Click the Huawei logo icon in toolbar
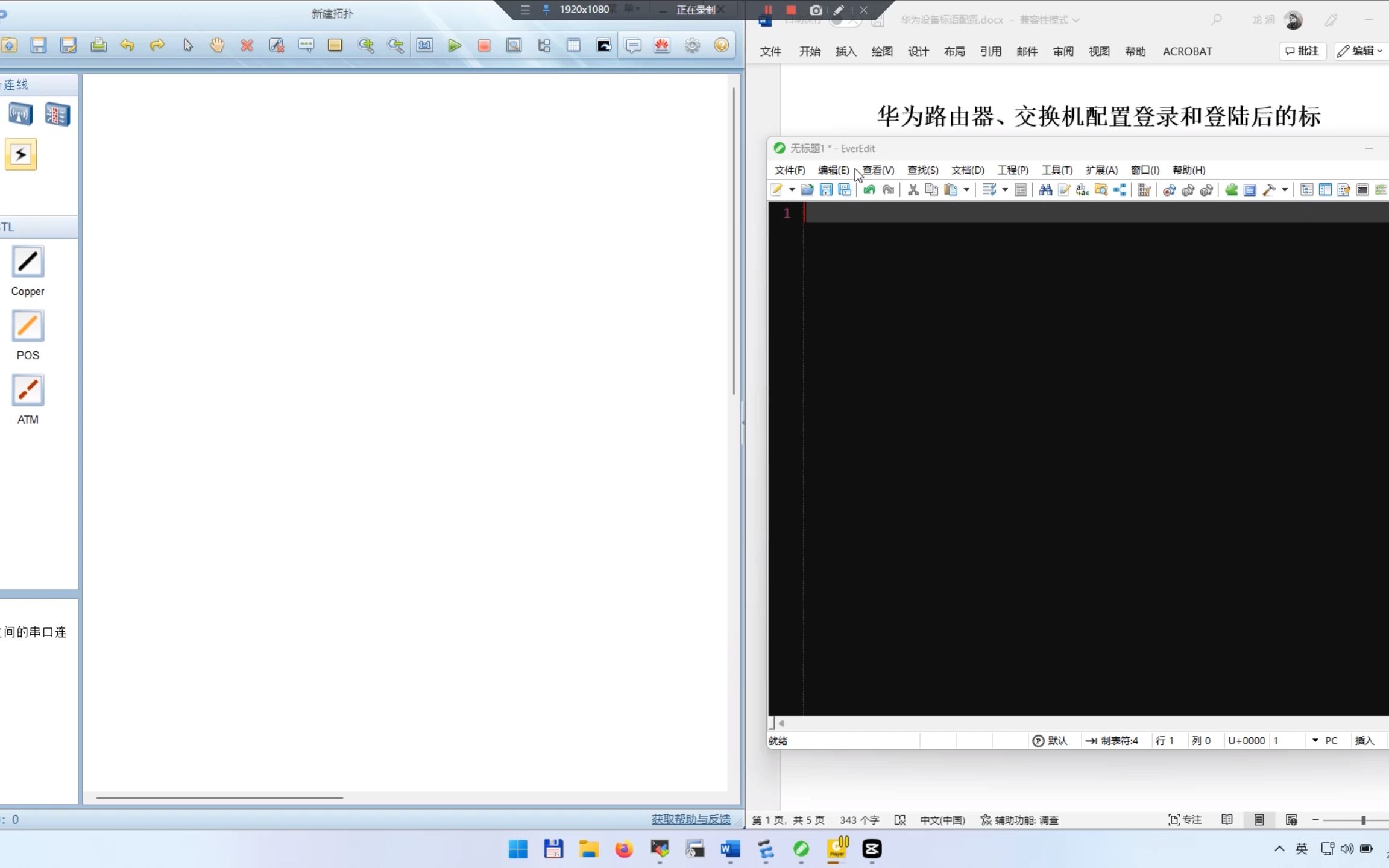The height and width of the screenshot is (868, 1389). pyautogui.click(x=662, y=46)
